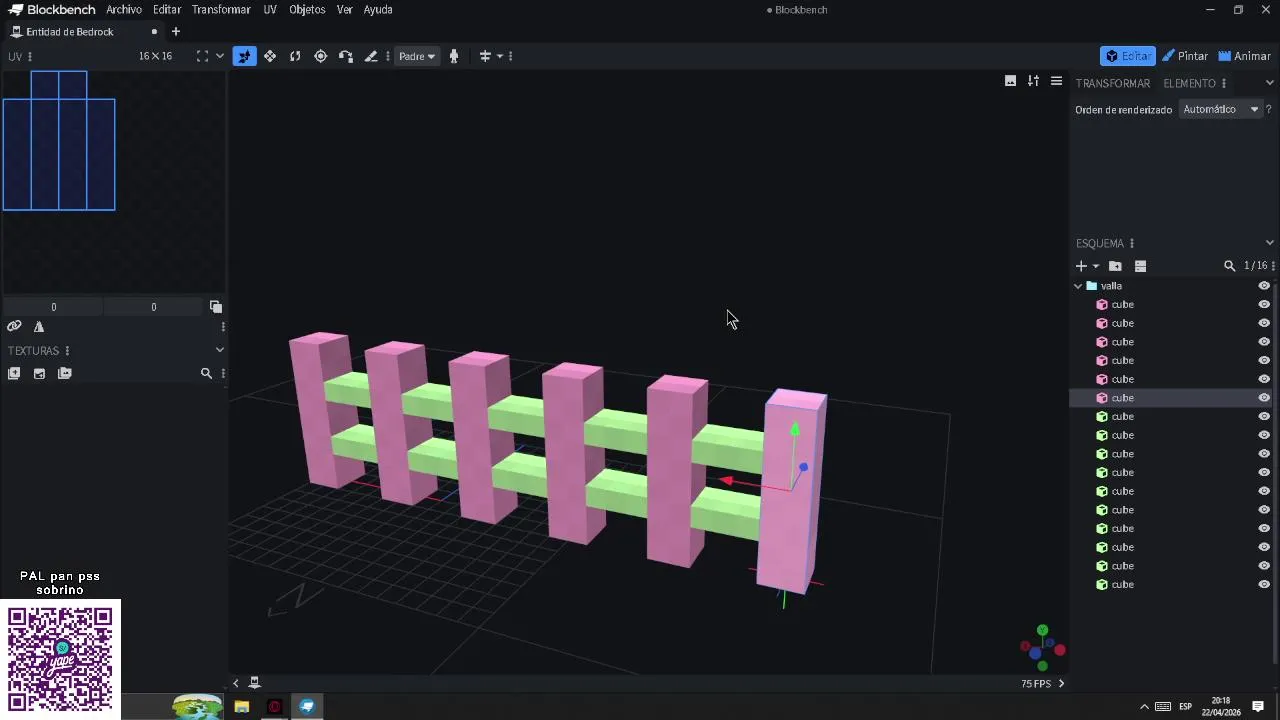Click the UV editor canvas
Image resolution: width=1280 pixels, height=720 pixels.
click(x=113, y=182)
